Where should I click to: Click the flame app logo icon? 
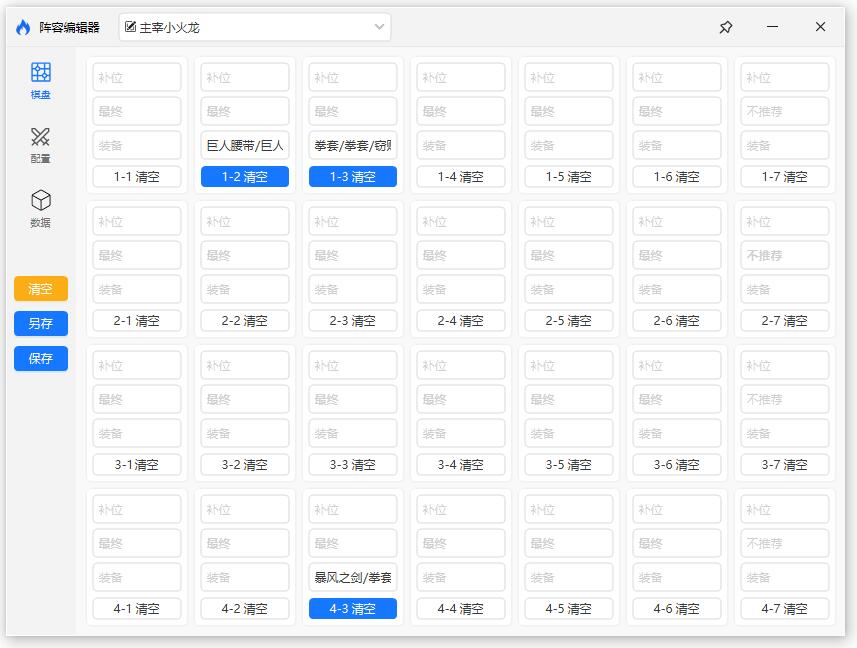[x=23, y=28]
